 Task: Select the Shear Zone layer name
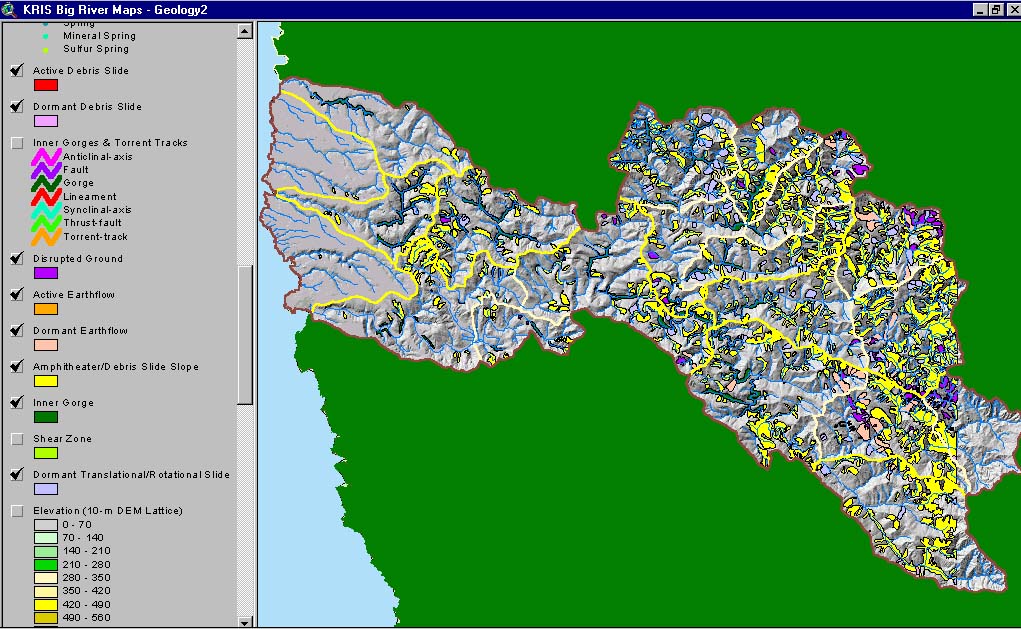[x=63, y=439]
